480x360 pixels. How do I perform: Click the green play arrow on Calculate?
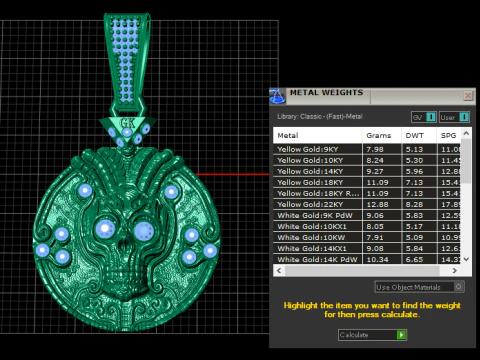click(x=401, y=335)
